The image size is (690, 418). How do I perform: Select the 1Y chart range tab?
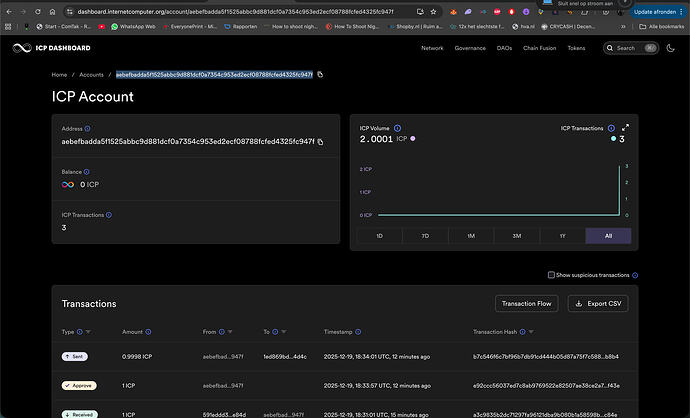[x=562, y=236]
